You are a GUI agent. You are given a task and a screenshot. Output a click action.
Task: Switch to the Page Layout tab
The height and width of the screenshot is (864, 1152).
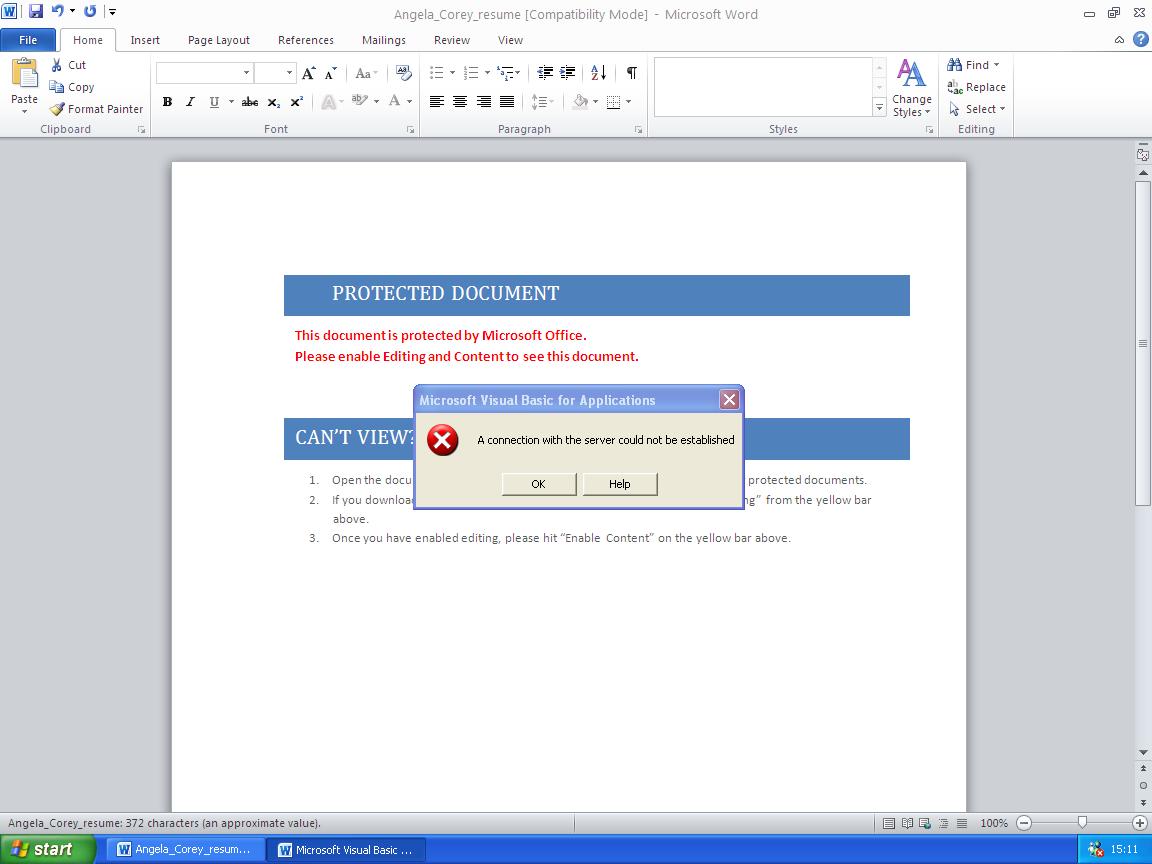click(x=219, y=40)
